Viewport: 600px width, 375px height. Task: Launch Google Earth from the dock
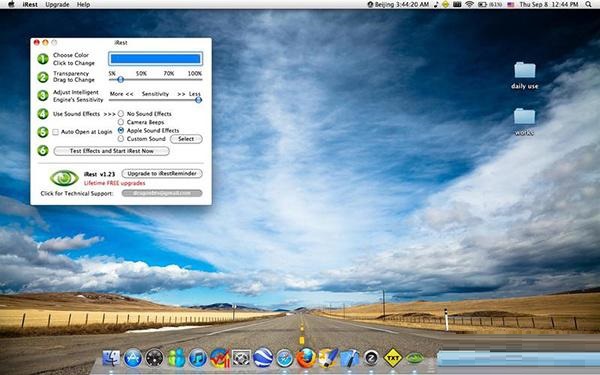(263, 358)
